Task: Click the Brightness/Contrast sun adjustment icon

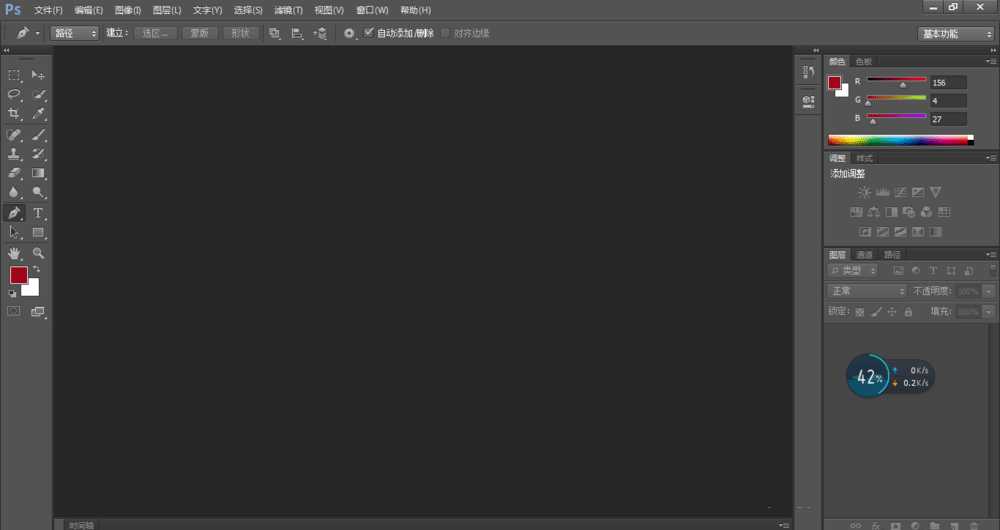Action: [864, 192]
